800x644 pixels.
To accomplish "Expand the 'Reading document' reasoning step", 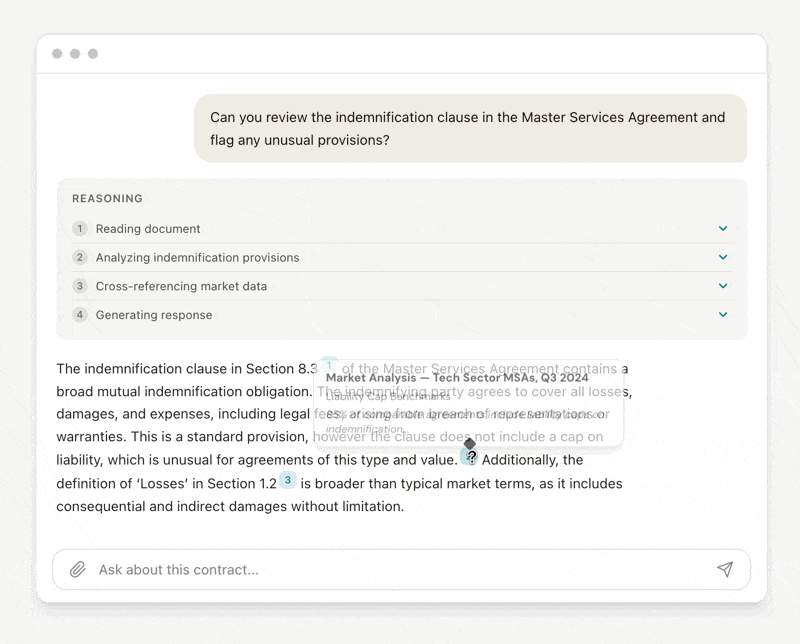I will coord(722,228).
